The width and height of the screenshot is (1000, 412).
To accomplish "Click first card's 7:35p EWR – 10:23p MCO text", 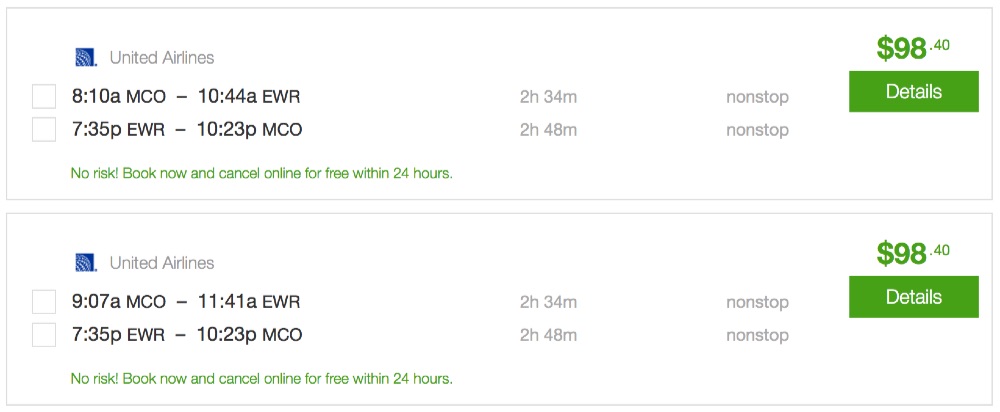I will coord(187,130).
